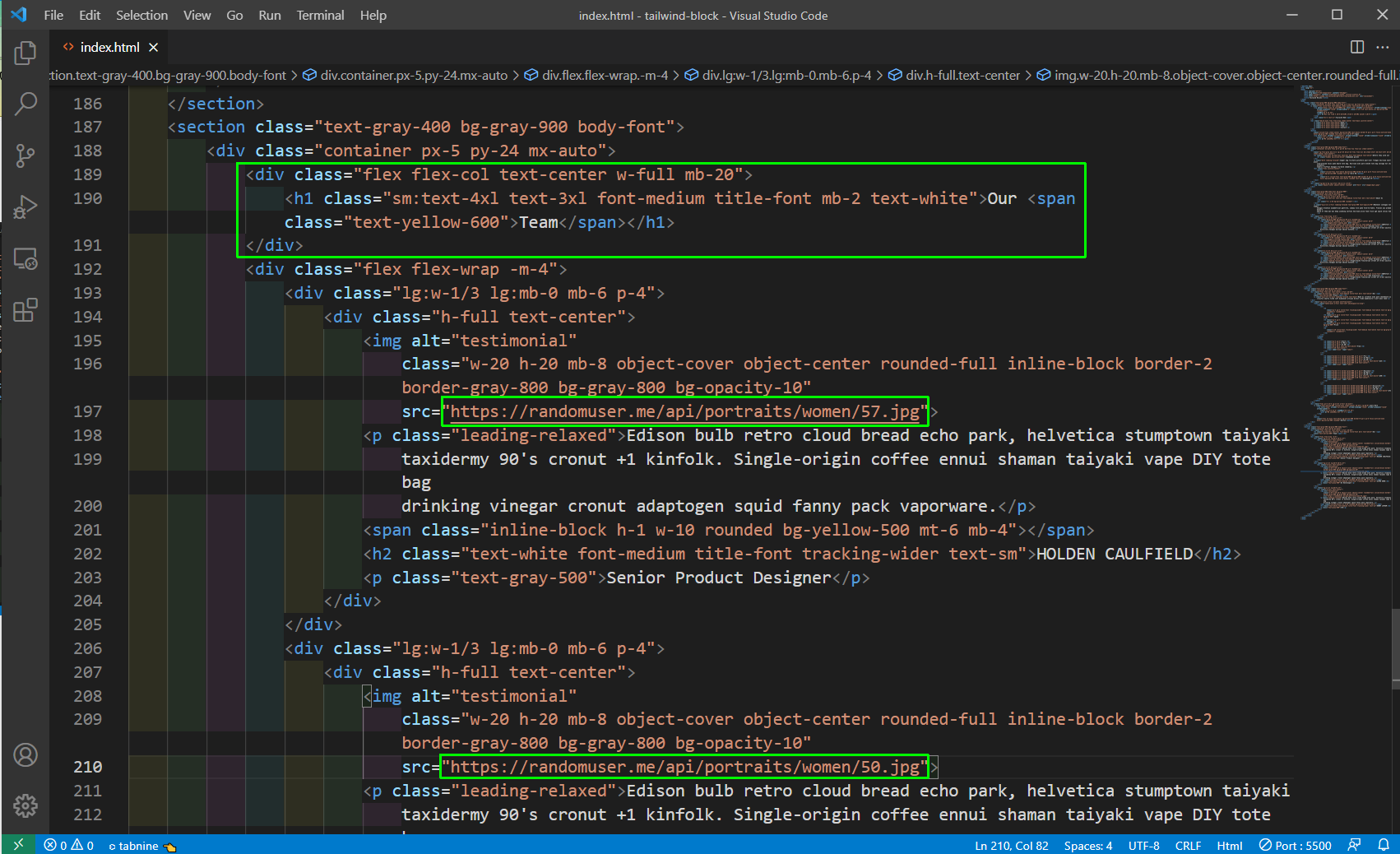Close the index.html tab
This screenshot has width=1400, height=854.
pos(154,47)
